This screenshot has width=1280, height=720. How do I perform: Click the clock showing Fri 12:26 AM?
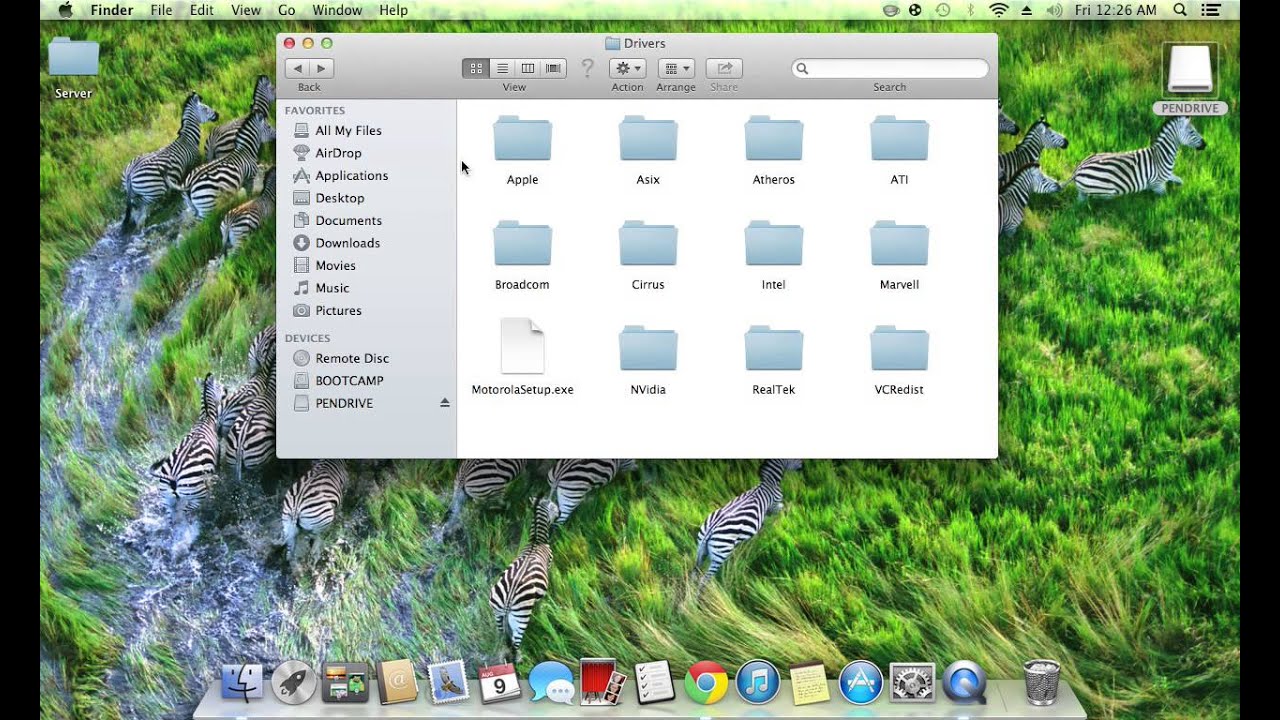[x=1116, y=10]
